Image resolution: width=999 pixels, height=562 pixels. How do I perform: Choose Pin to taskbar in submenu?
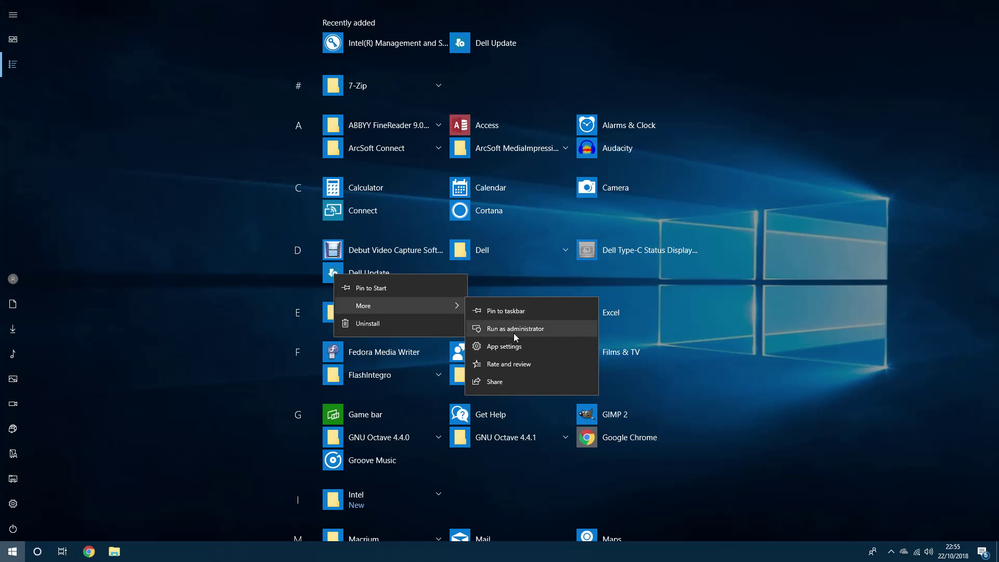coord(531,311)
